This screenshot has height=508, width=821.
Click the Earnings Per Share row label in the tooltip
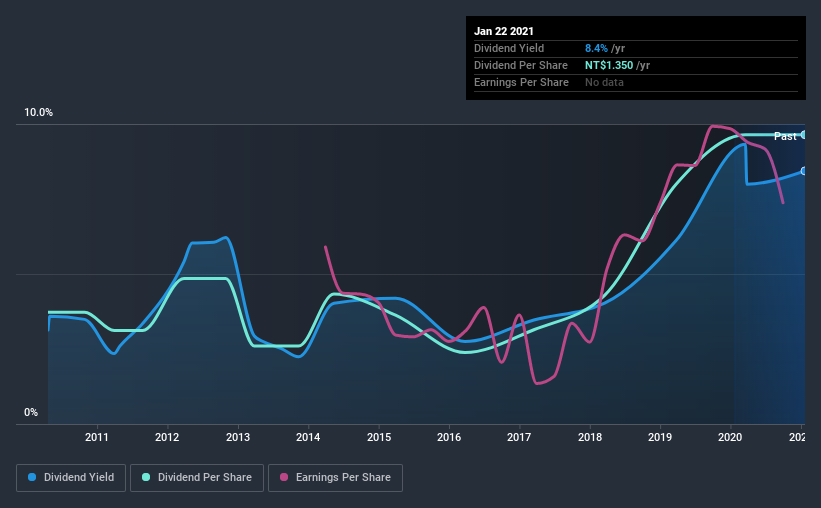coord(522,82)
